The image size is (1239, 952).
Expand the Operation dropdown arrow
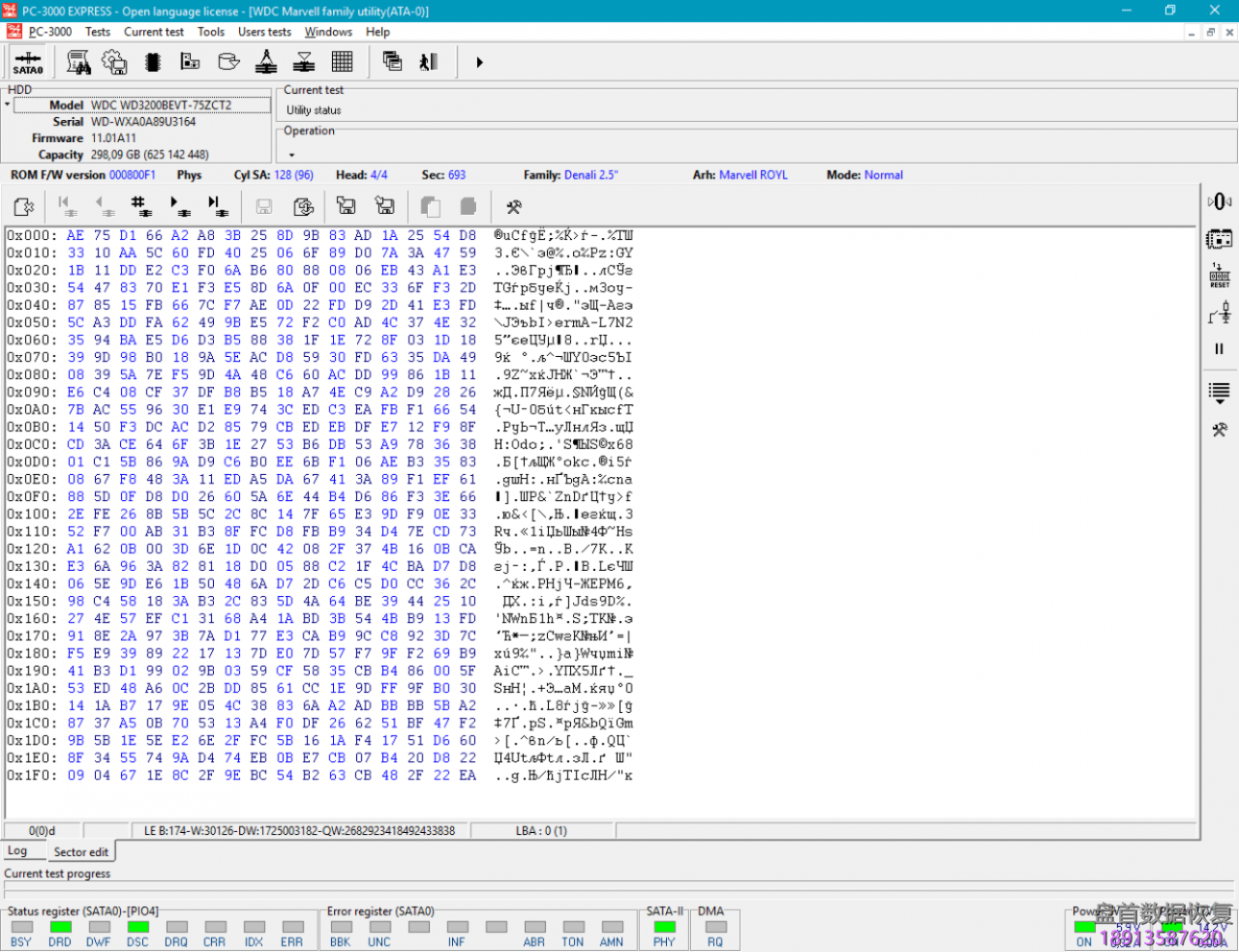tap(289, 155)
